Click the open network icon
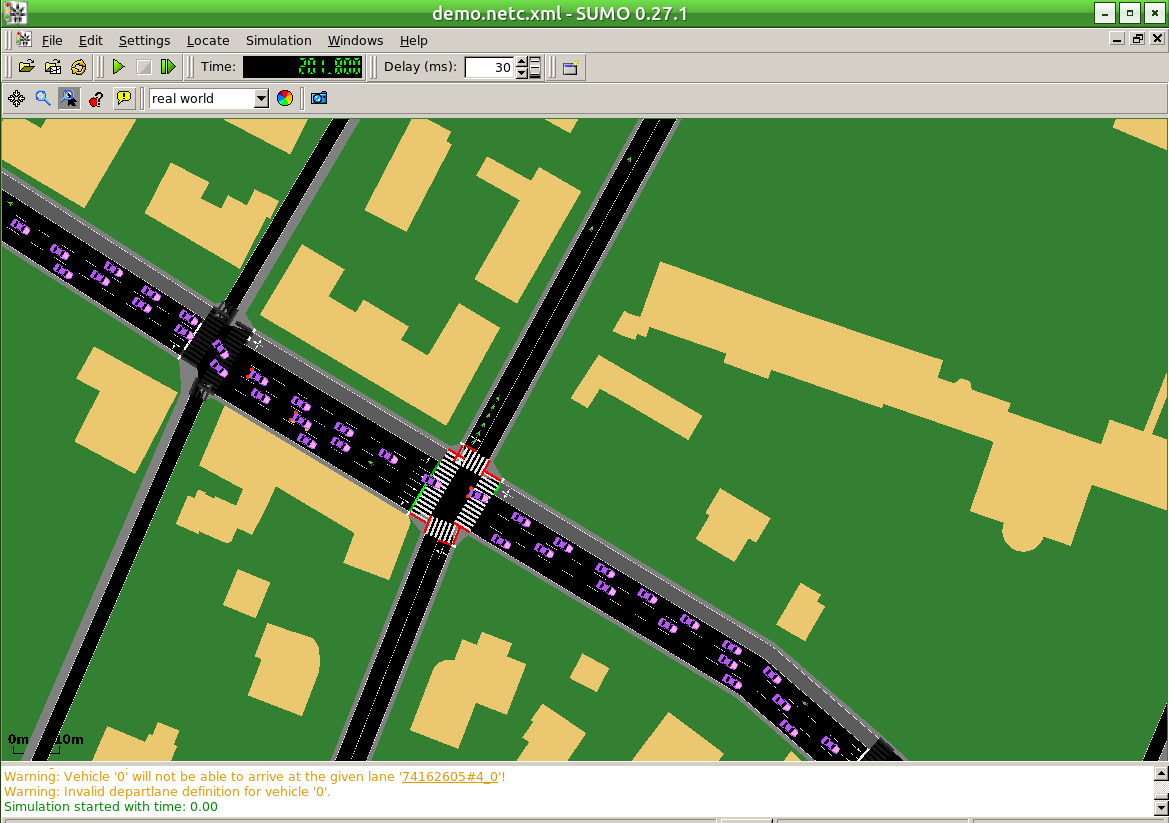This screenshot has height=823, width=1169. click(53, 67)
